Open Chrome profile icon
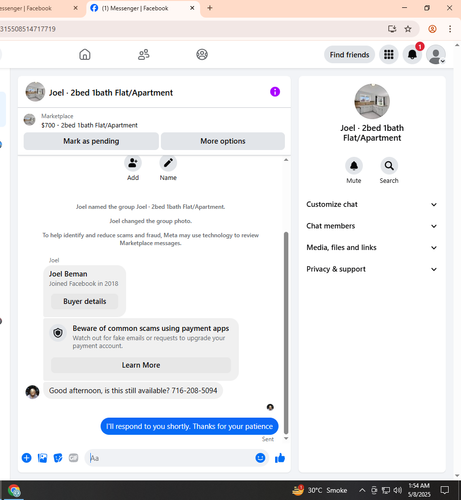The width and height of the screenshot is (461, 500). (432, 29)
